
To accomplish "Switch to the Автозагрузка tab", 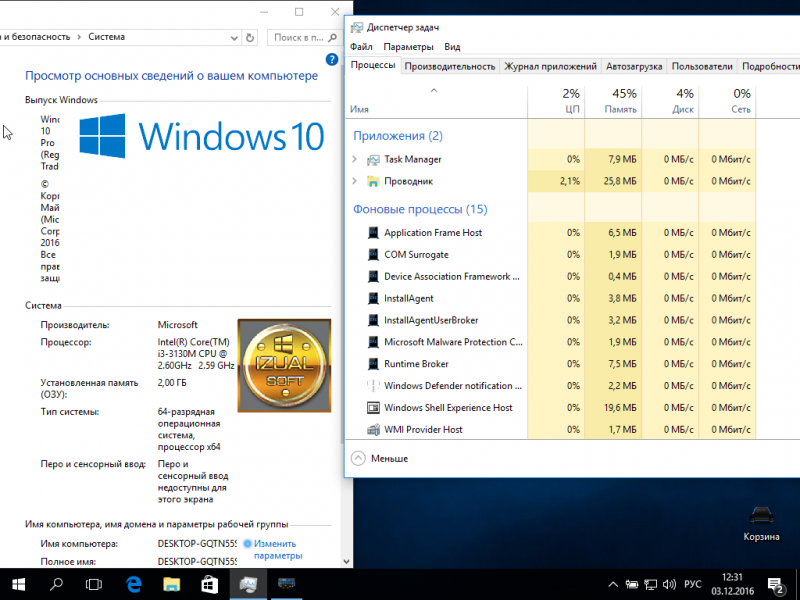I will (634, 66).
